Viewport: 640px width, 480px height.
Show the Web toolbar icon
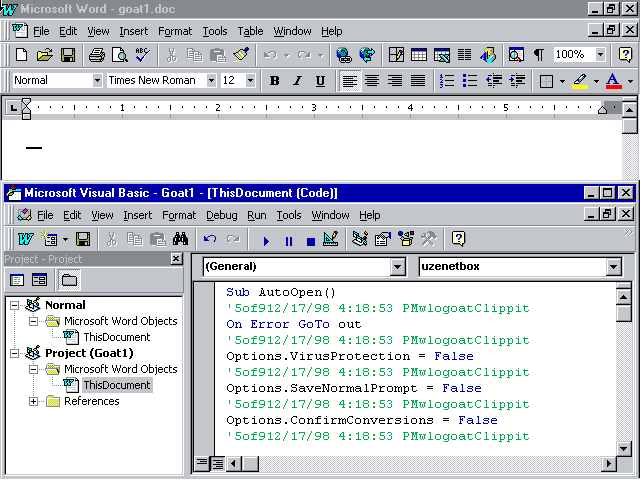tap(367, 55)
